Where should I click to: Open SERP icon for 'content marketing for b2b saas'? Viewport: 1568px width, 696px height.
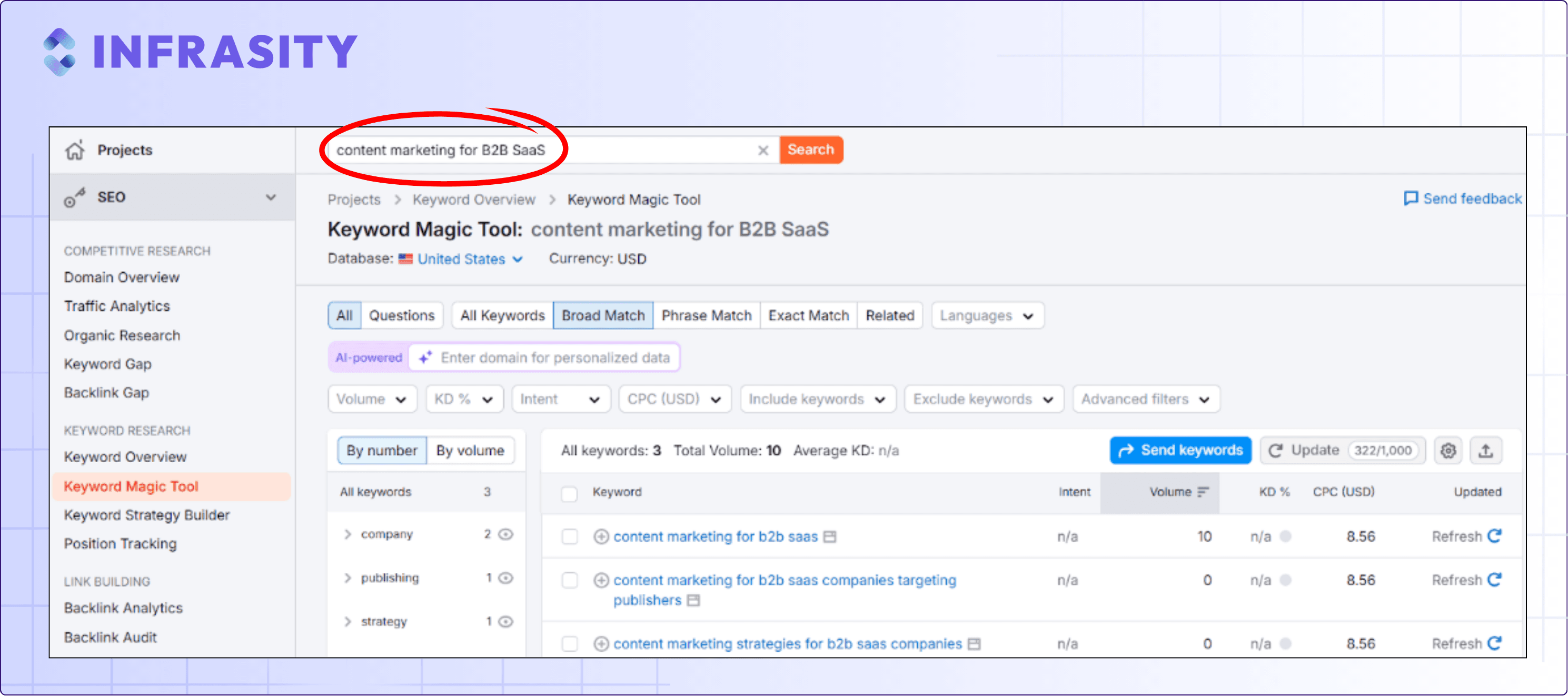point(830,536)
